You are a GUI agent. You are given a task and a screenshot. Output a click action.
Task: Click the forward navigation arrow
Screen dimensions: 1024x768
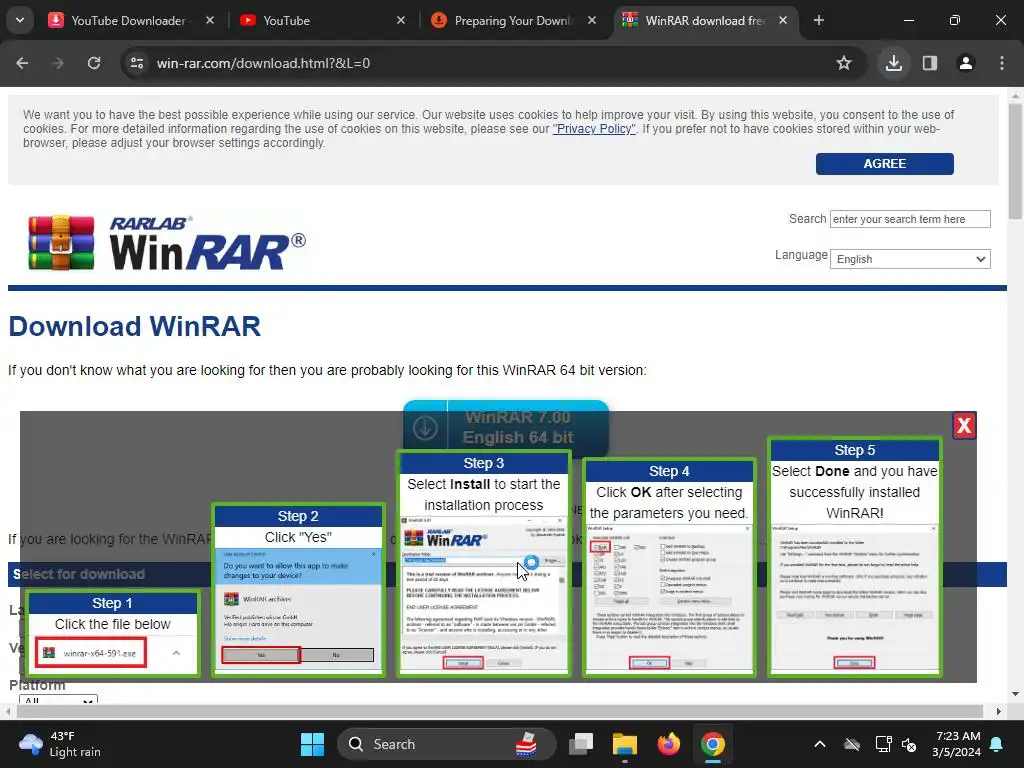click(58, 63)
